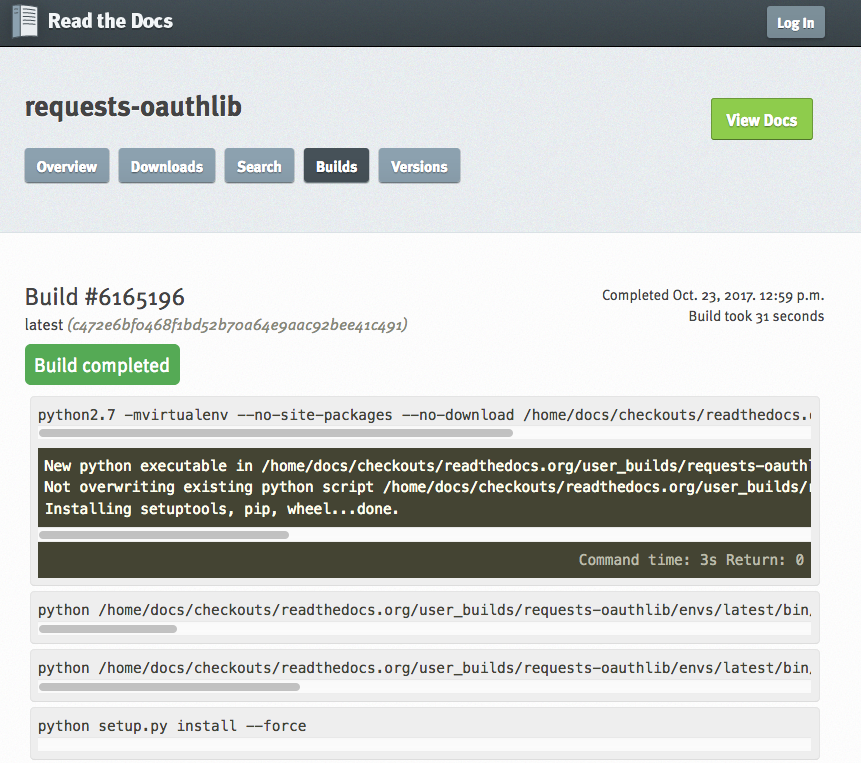Click 'Completed Oct. 23, 2017. 12:59 p.m.' text

pos(713,295)
